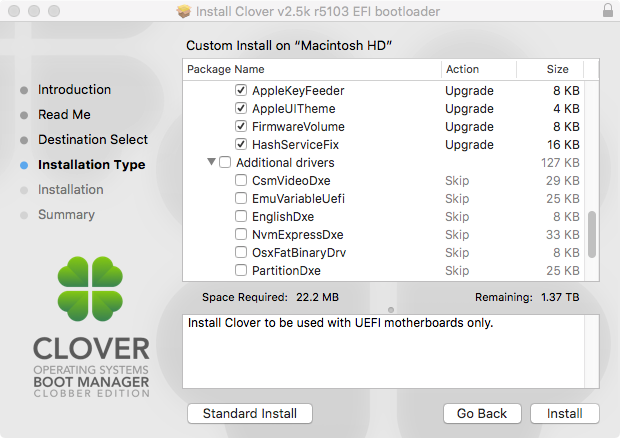Click the Go Back button

click(x=482, y=413)
